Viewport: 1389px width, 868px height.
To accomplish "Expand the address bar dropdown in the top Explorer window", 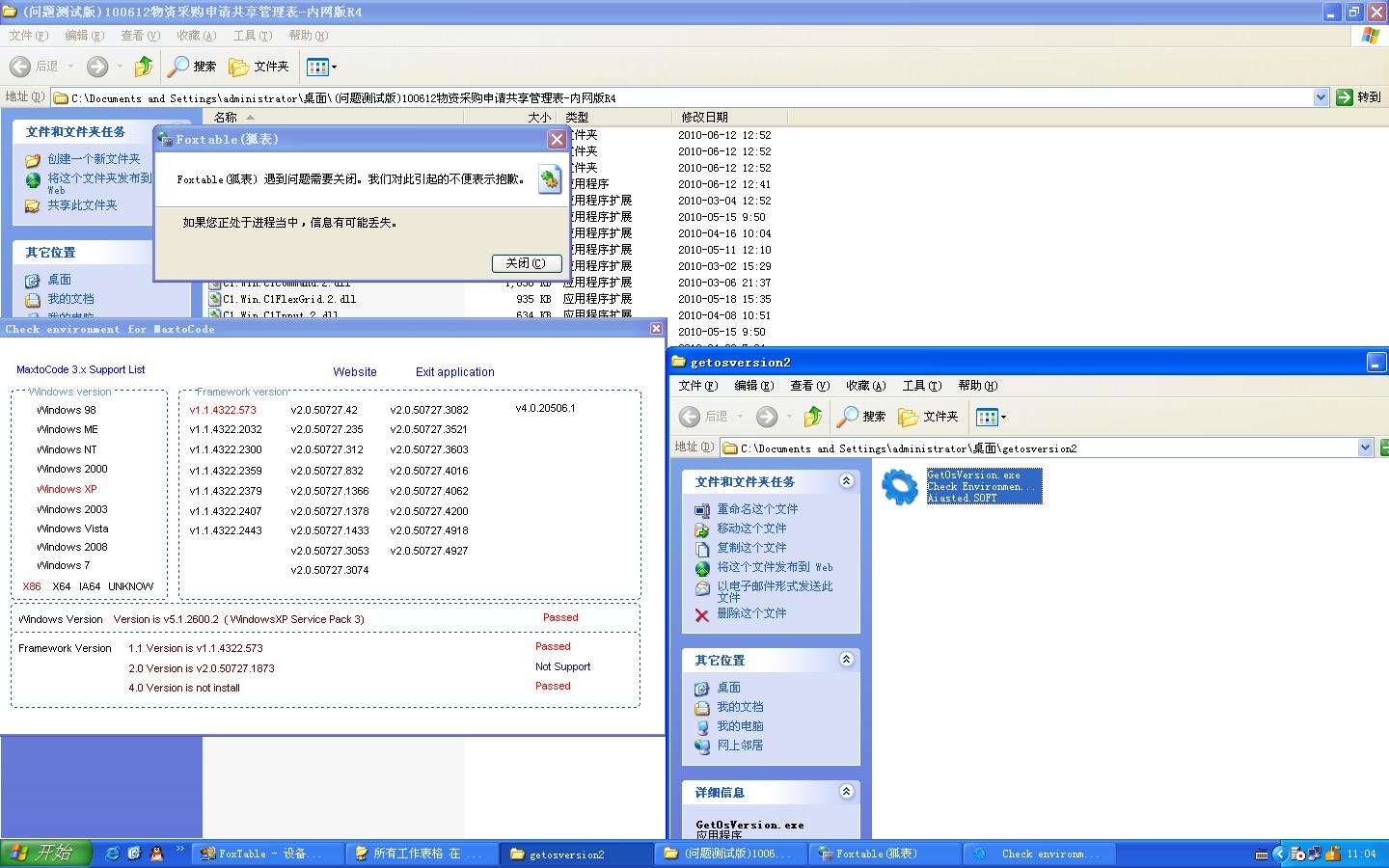I will 1321,97.
